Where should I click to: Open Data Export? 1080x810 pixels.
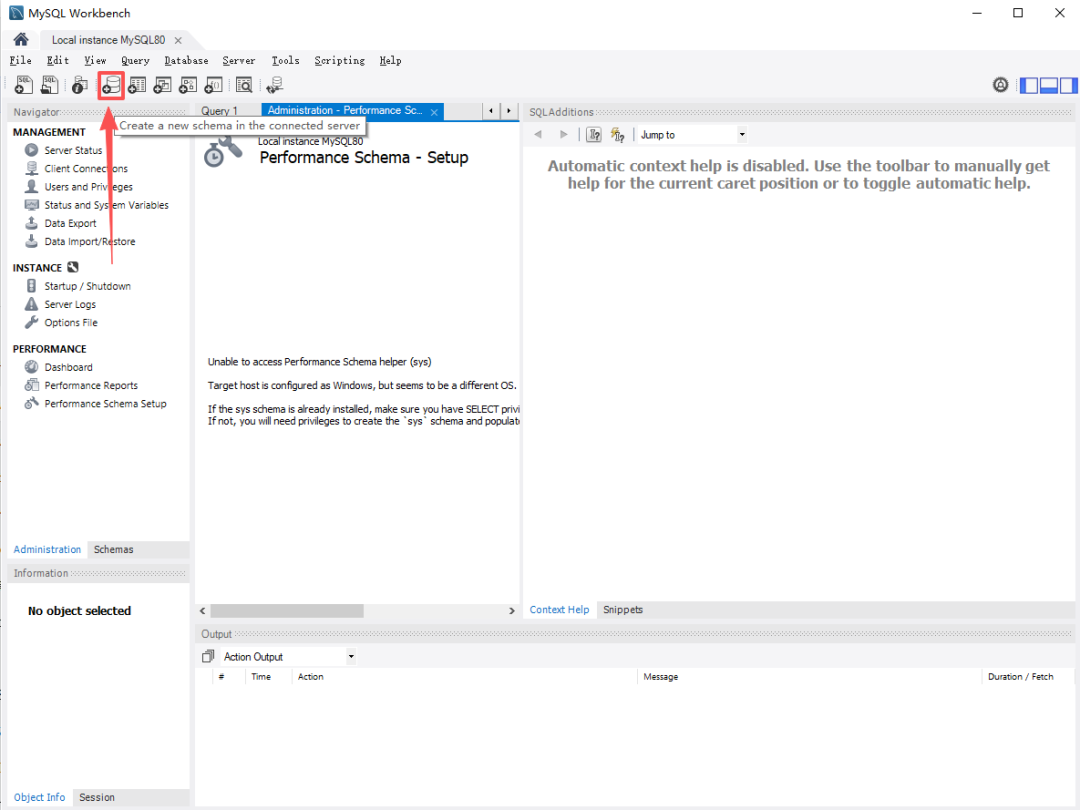click(70, 223)
